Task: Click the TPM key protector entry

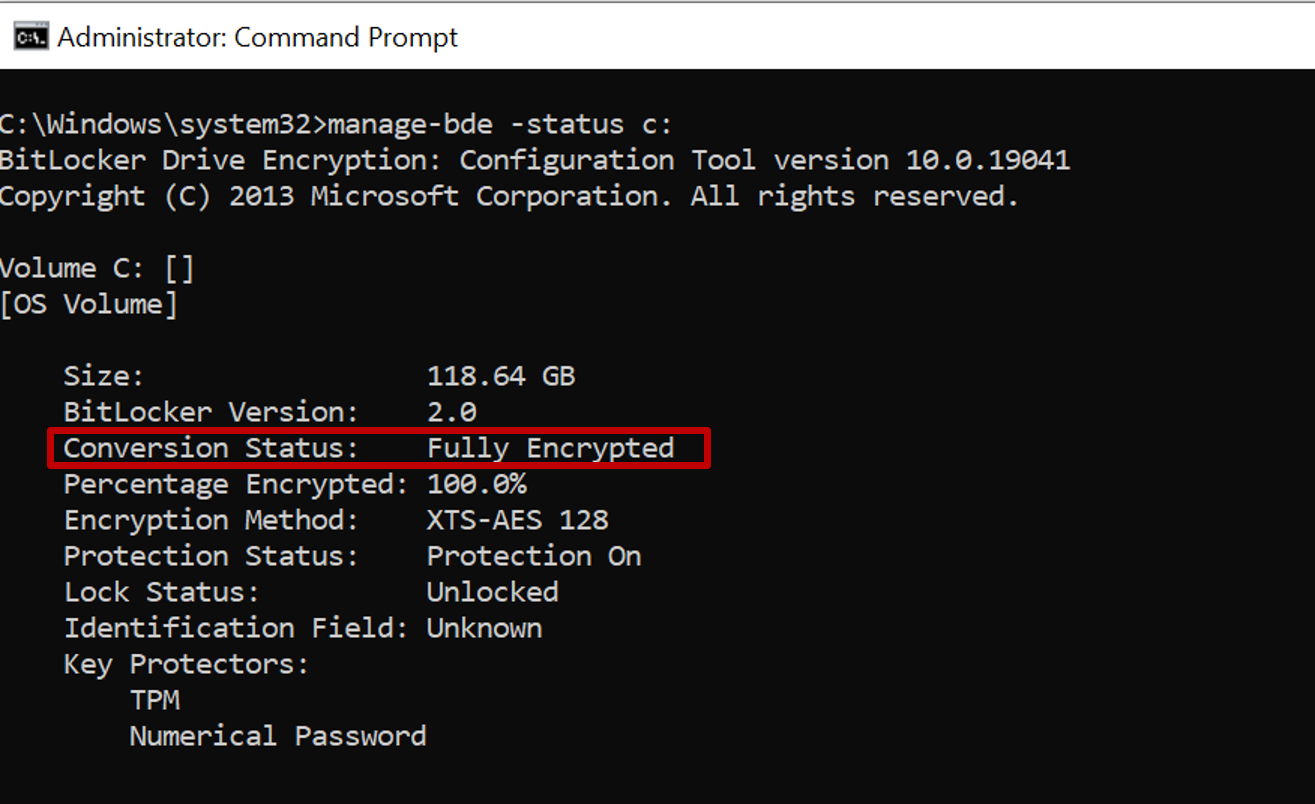Action: click(x=155, y=699)
